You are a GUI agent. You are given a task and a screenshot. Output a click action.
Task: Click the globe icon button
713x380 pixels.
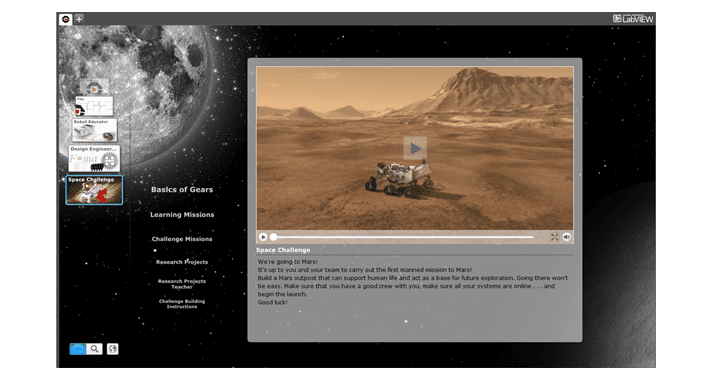(112, 349)
